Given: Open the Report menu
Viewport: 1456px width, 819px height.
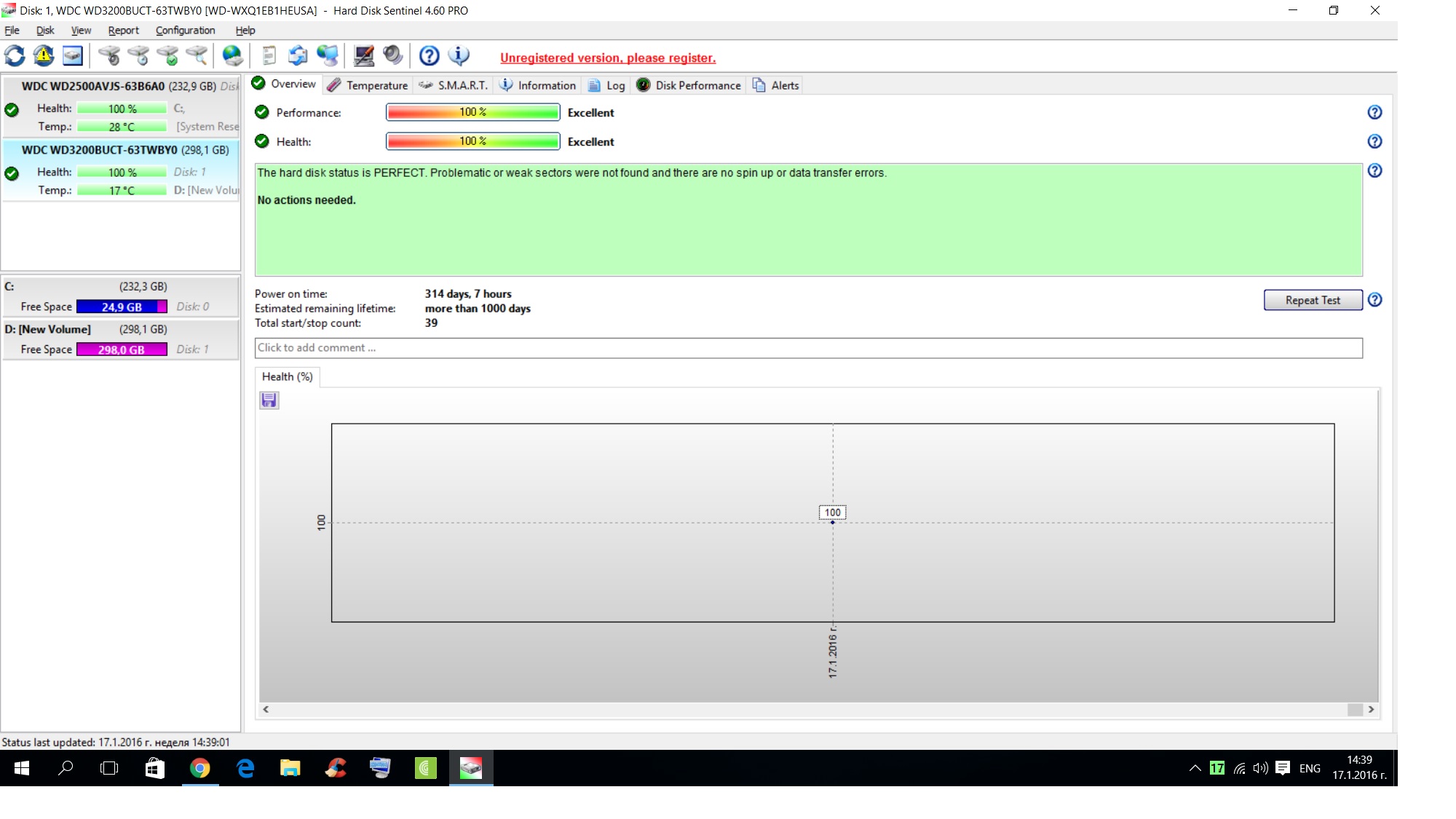Looking at the screenshot, I should [123, 31].
